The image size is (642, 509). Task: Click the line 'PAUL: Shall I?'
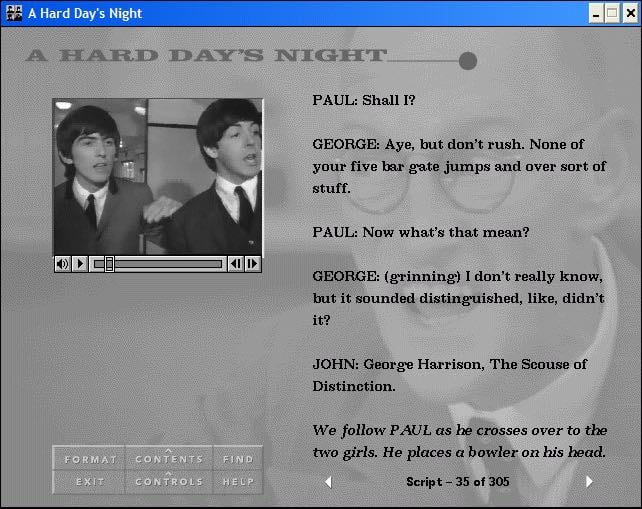(364, 100)
